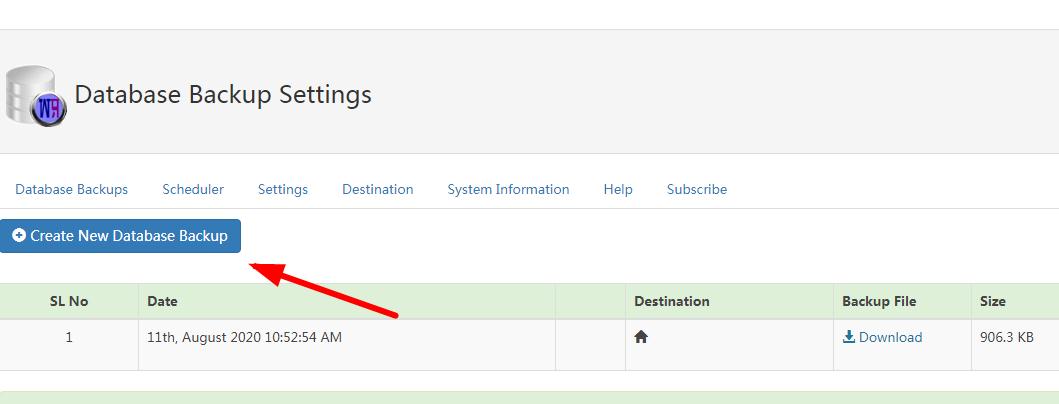Image resolution: width=1059 pixels, height=404 pixels.
Task: Click the SL No column header
Action: [x=69, y=301]
